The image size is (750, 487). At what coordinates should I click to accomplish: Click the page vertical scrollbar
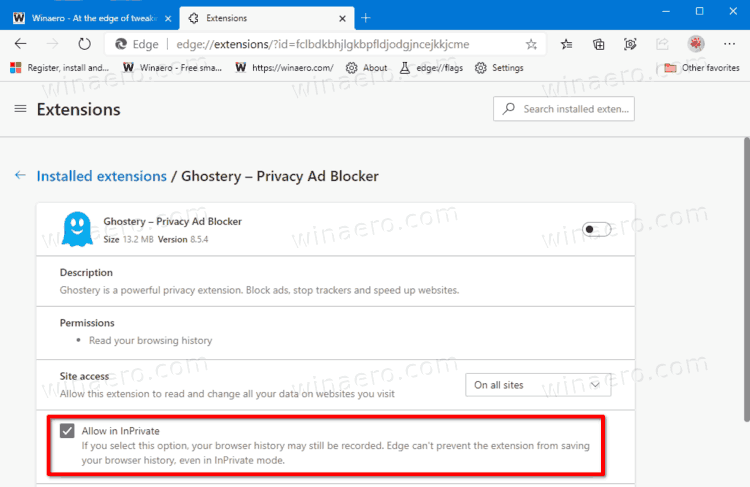tap(746, 280)
